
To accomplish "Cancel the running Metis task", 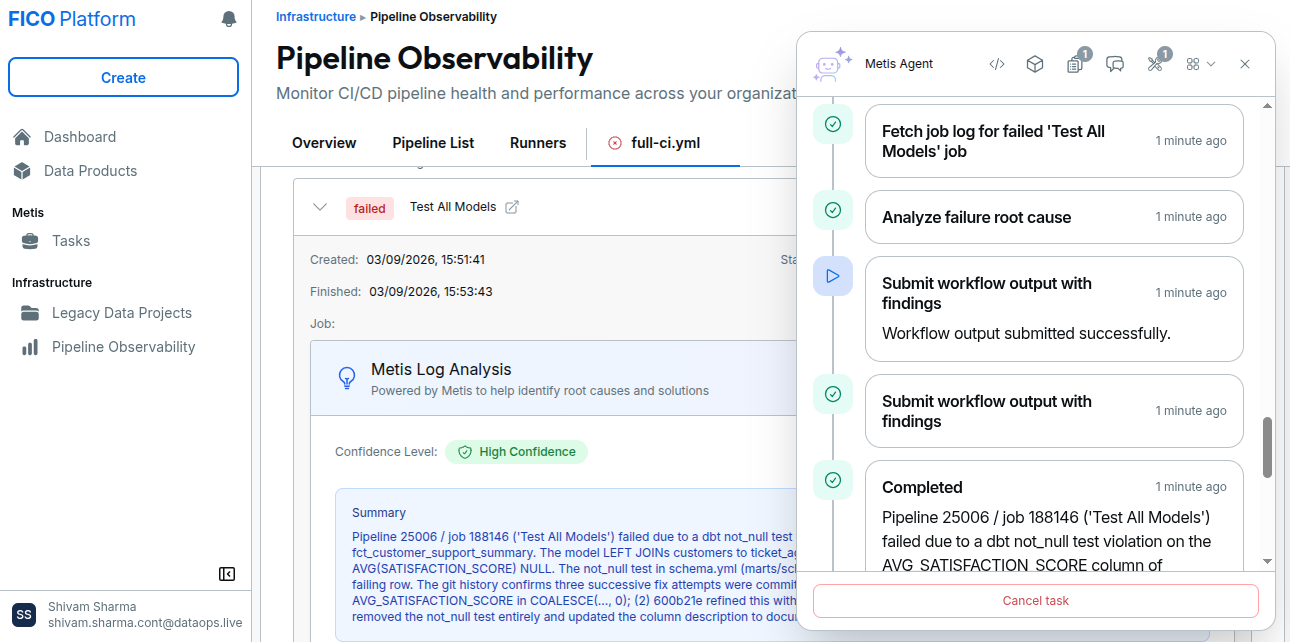I will click(1036, 601).
